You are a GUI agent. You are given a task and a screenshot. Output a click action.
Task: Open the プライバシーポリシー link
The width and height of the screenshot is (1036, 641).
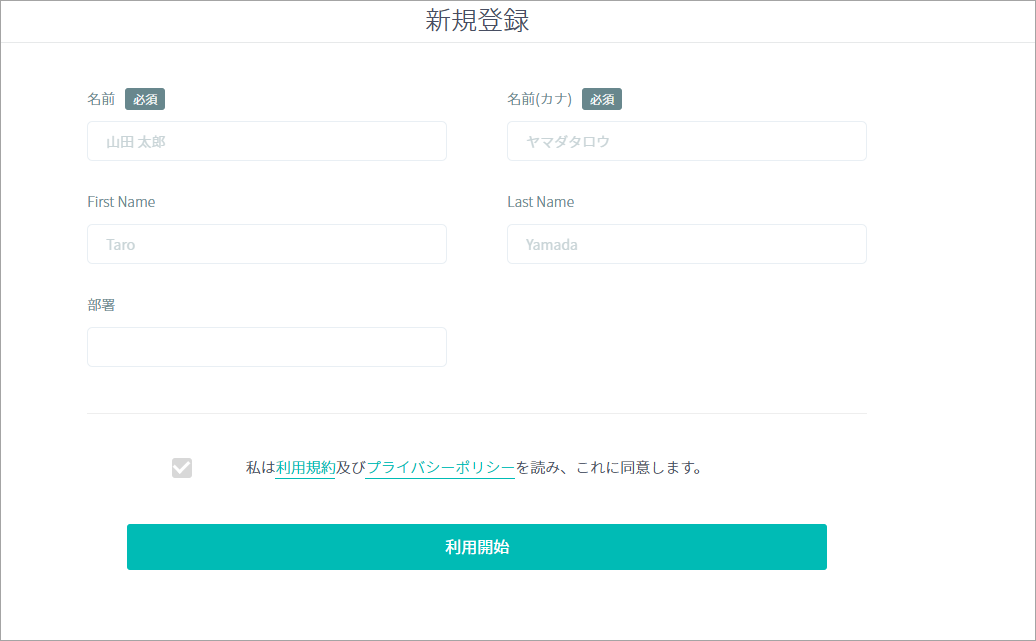click(440, 468)
